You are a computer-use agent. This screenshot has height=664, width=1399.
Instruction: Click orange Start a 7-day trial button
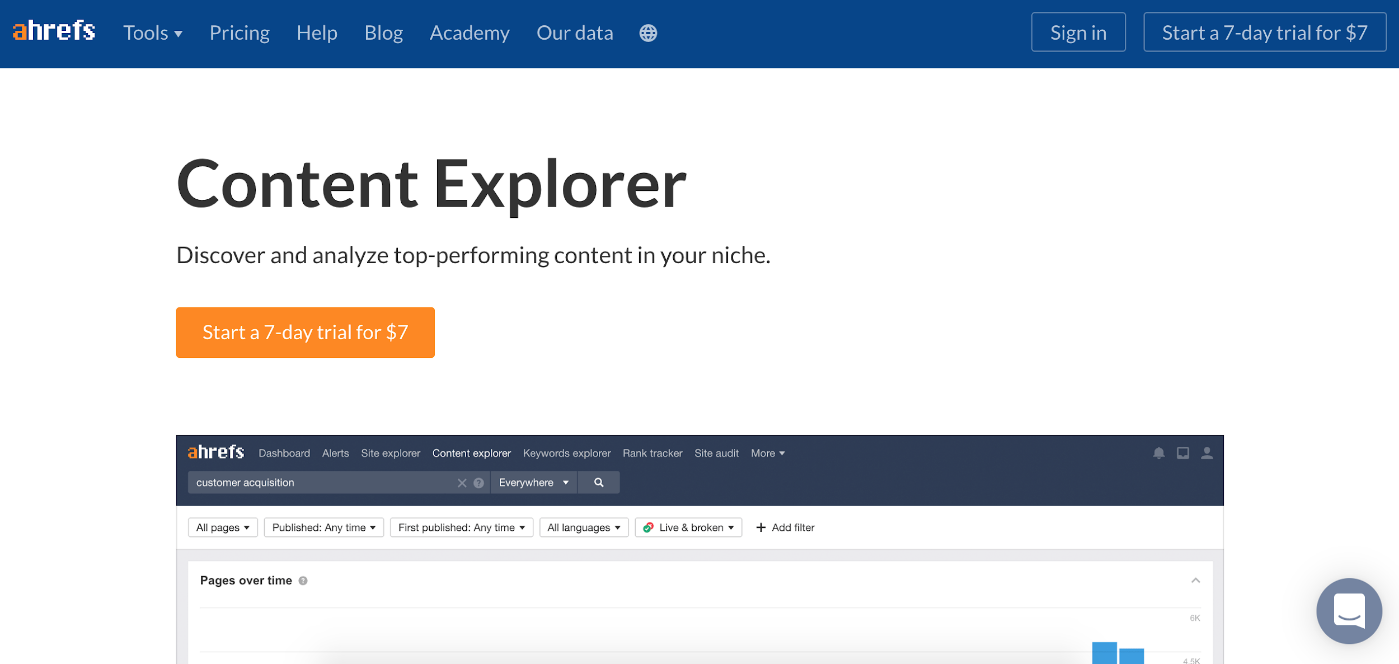coord(305,332)
